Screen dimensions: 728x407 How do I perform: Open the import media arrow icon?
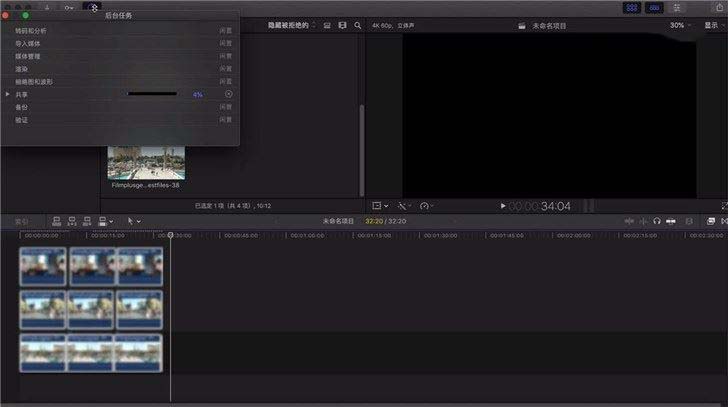(x=47, y=7)
